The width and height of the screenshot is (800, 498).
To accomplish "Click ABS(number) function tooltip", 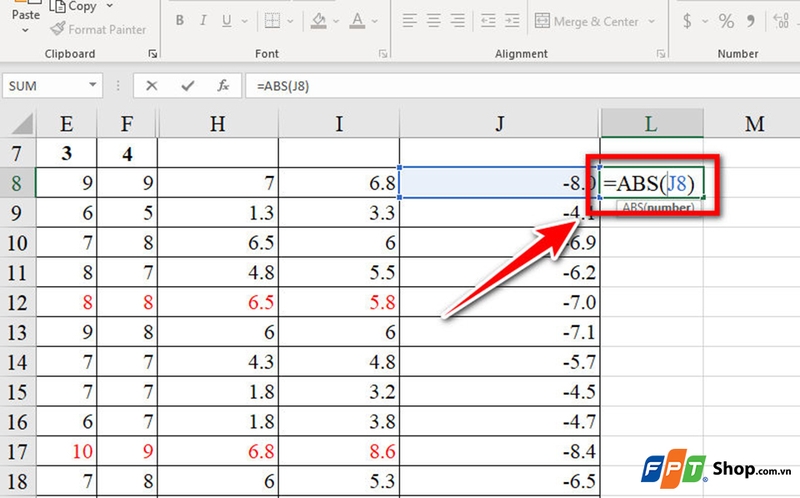I will (658, 207).
